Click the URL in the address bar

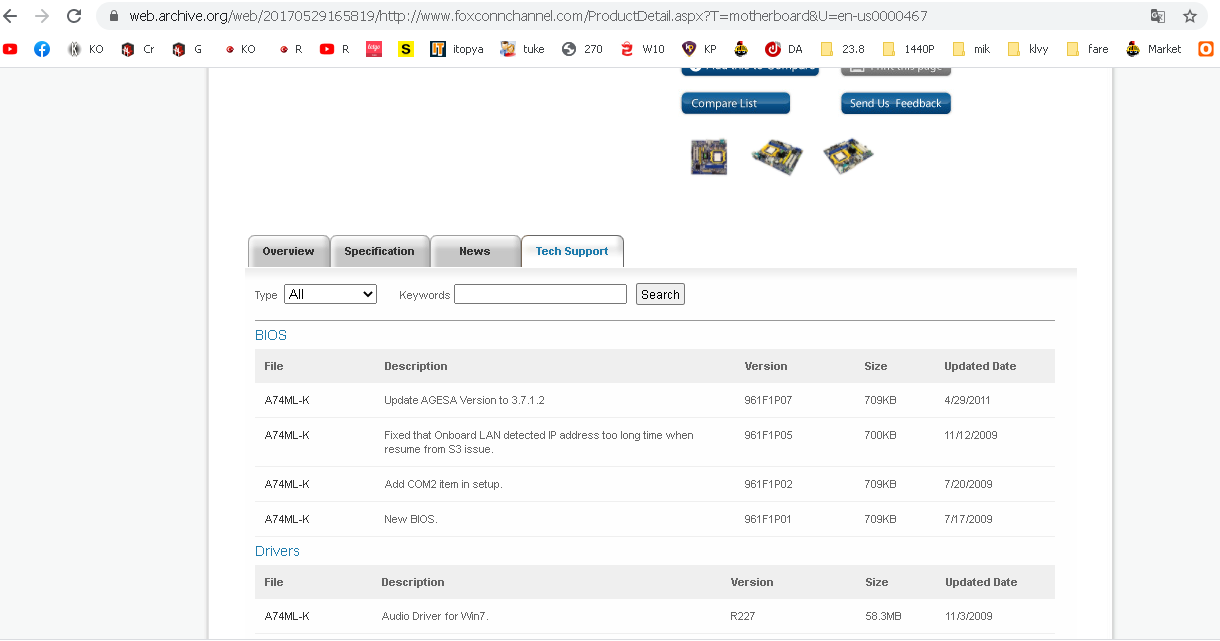528,16
